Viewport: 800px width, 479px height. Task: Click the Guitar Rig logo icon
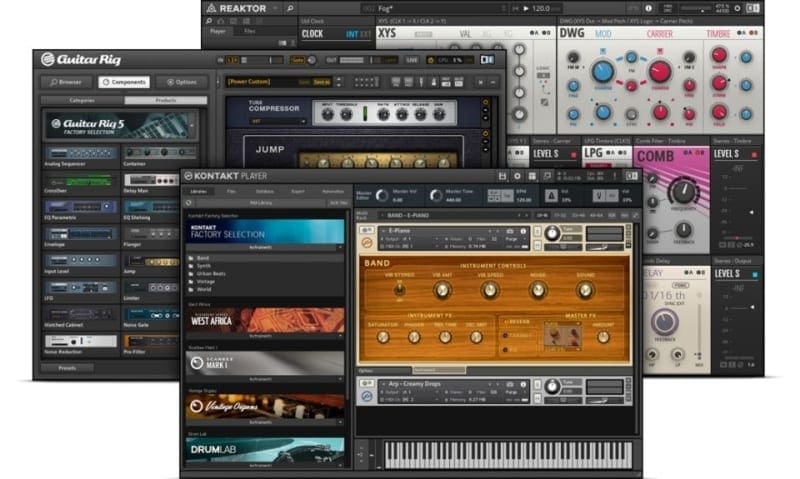[47, 60]
